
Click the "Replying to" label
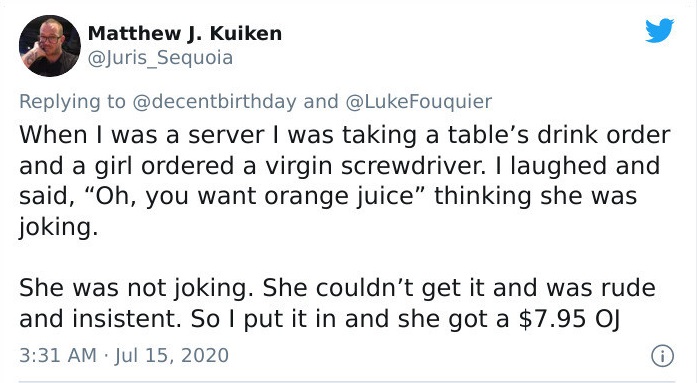72,101
